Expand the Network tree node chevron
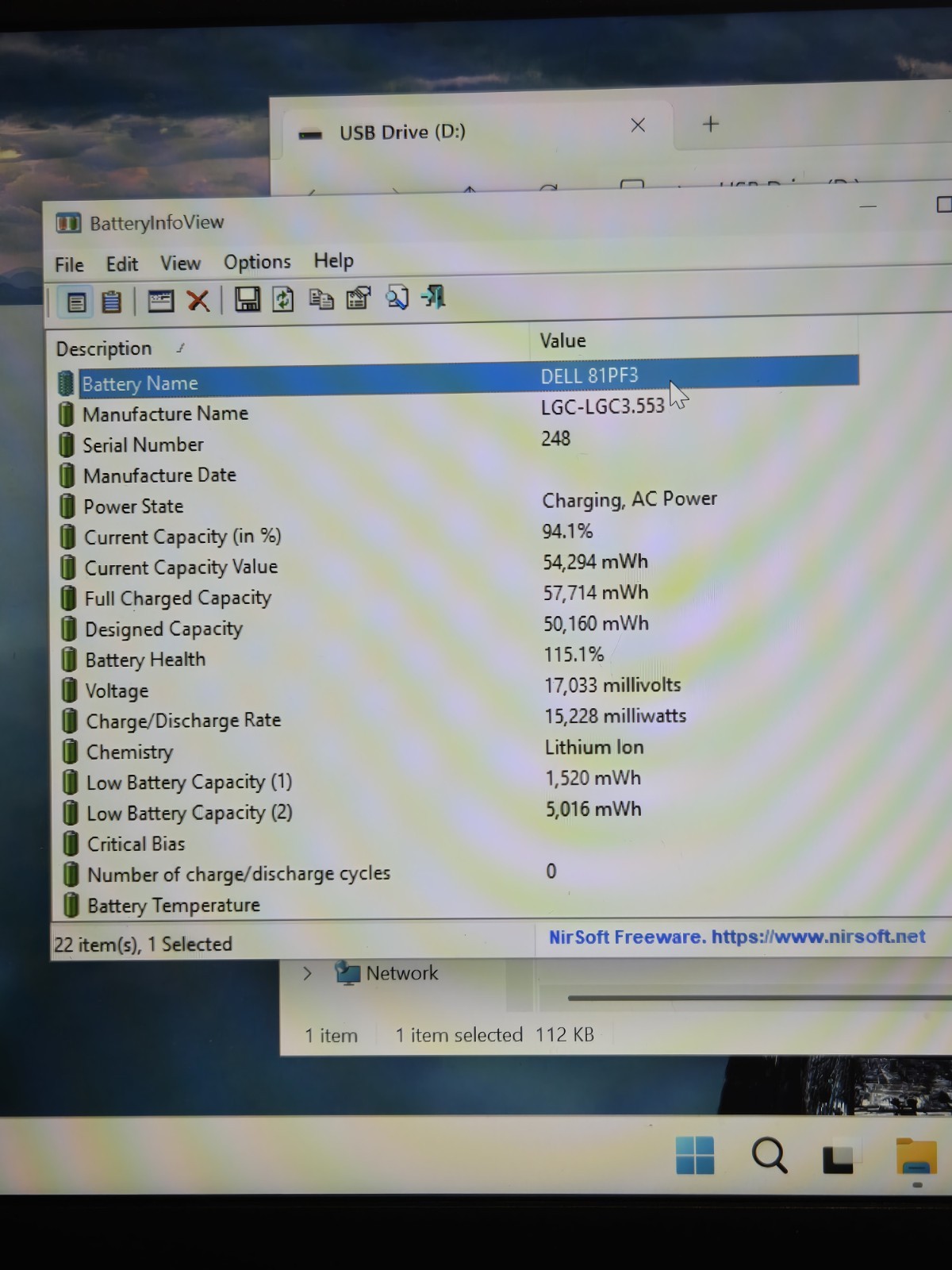 click(x=307, y=973)
